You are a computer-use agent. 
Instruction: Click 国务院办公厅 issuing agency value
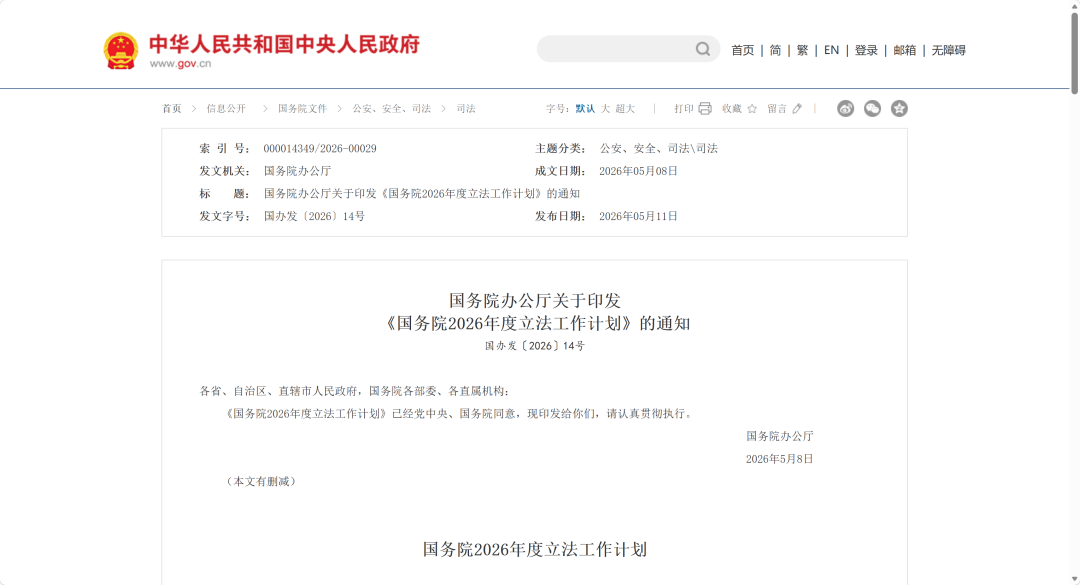point(298,171)
